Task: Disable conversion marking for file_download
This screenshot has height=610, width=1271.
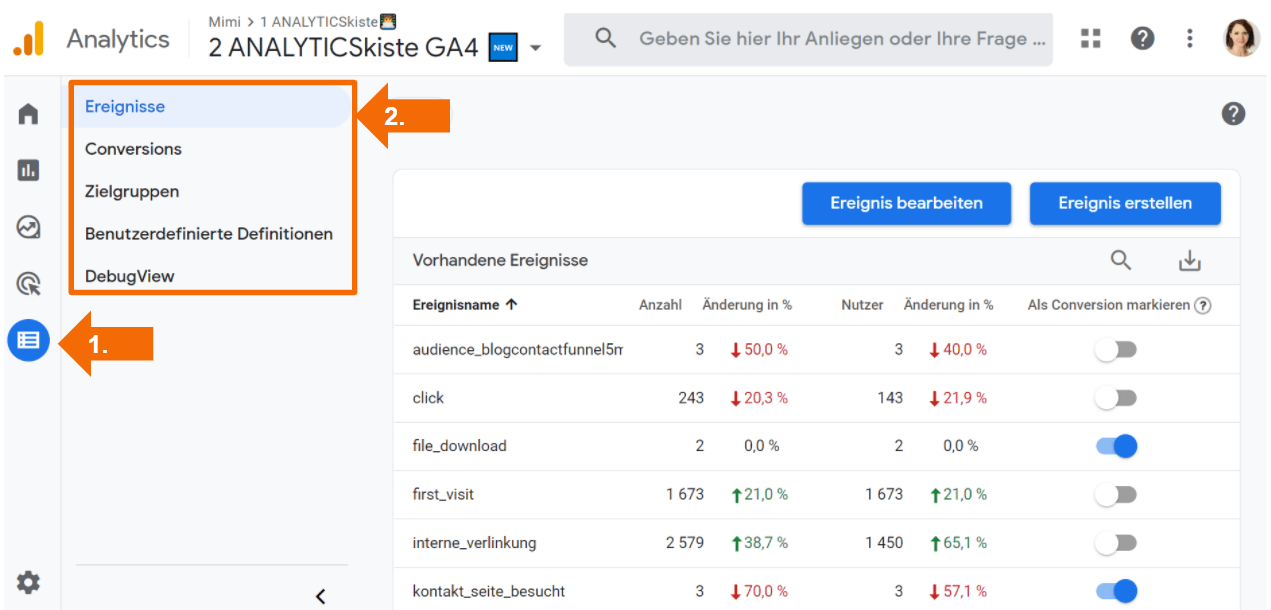Action: [1115, 446]
